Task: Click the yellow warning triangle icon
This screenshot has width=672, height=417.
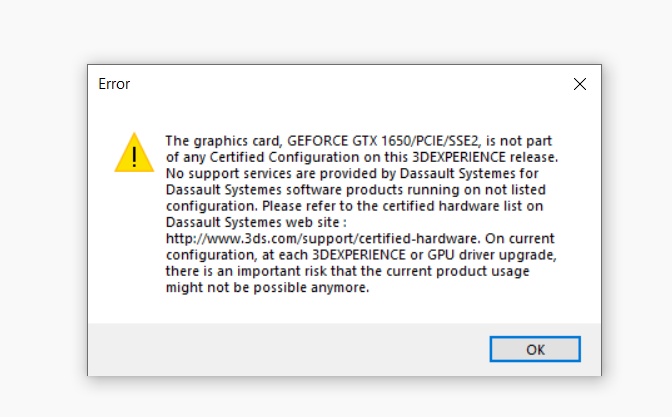Action: pos(134,153)
